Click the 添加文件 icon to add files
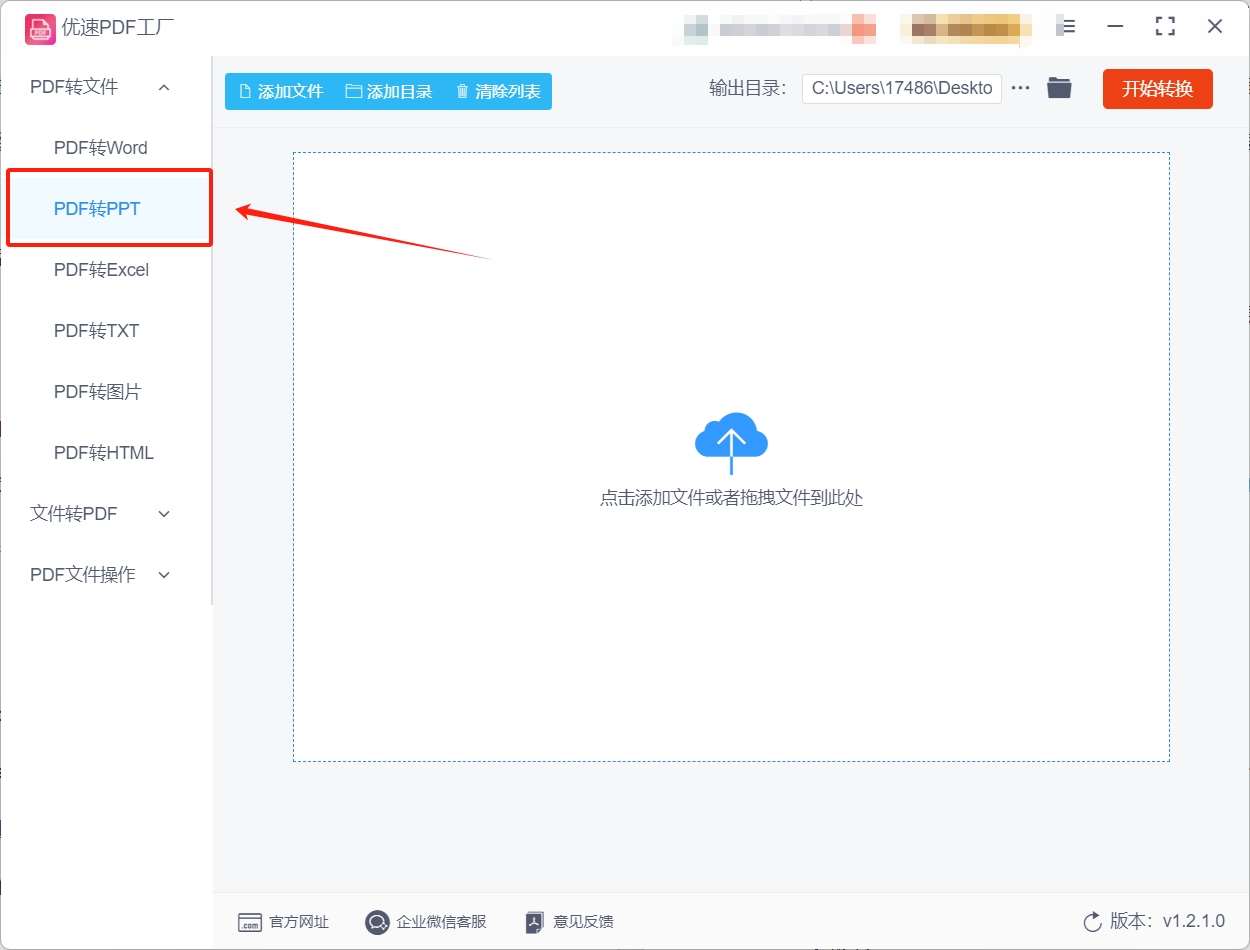 click(243, 90)
